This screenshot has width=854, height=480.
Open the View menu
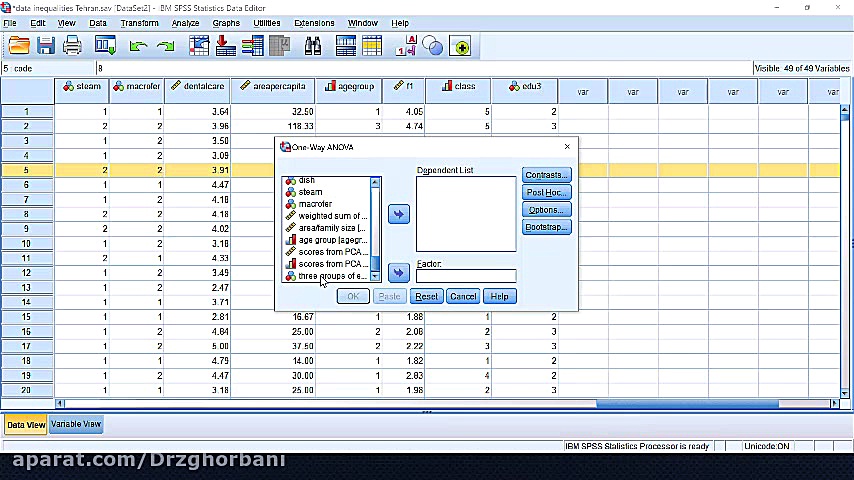[66, 23]
